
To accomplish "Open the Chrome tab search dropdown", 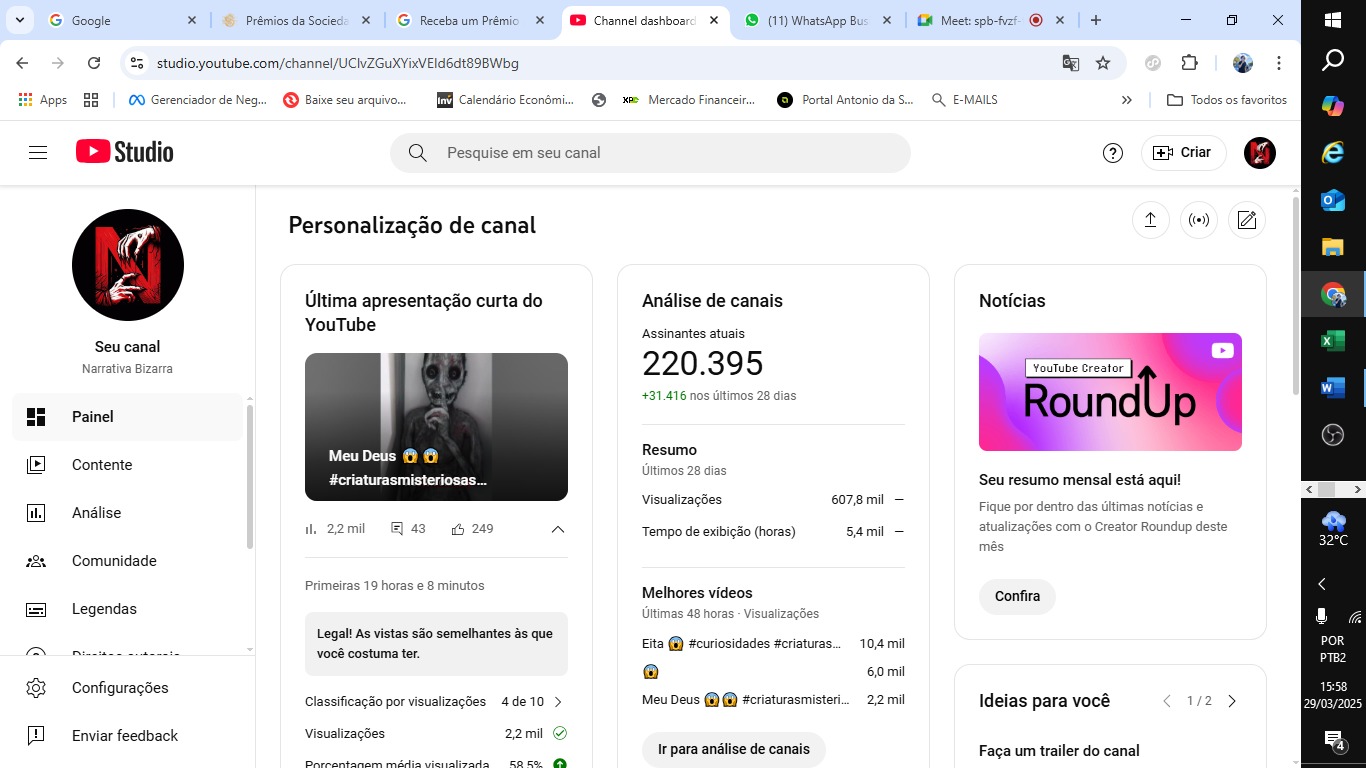I will 19,20.
